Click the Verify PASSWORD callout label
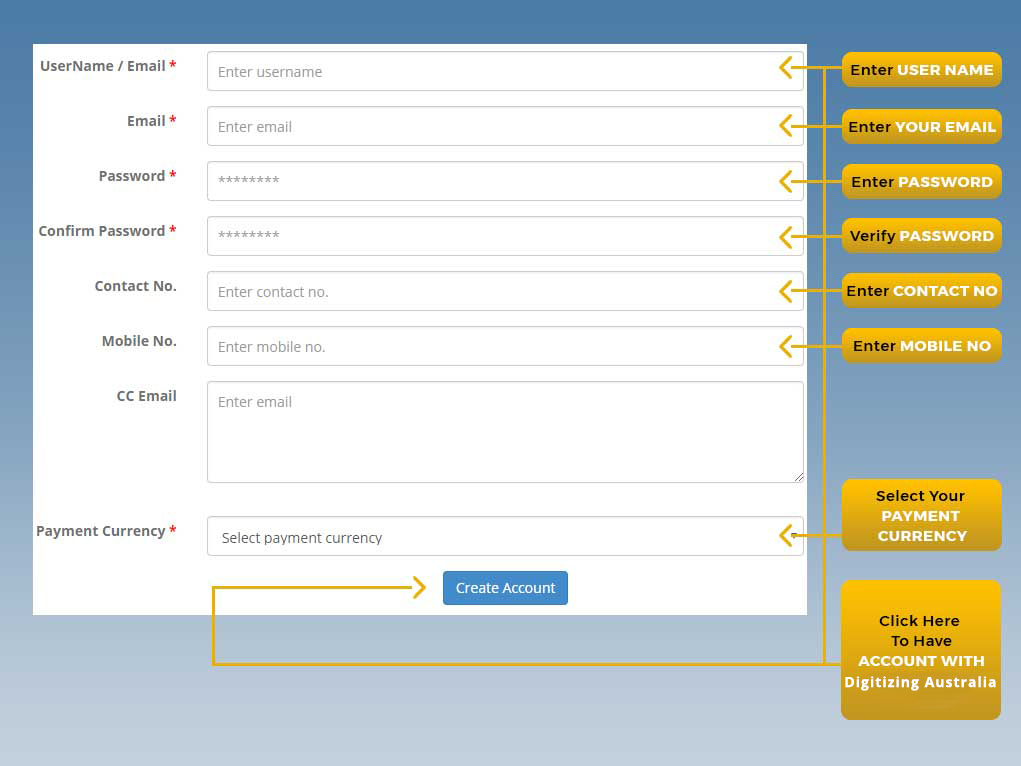This screenshot has height=766, width=1021. (921, 236)
